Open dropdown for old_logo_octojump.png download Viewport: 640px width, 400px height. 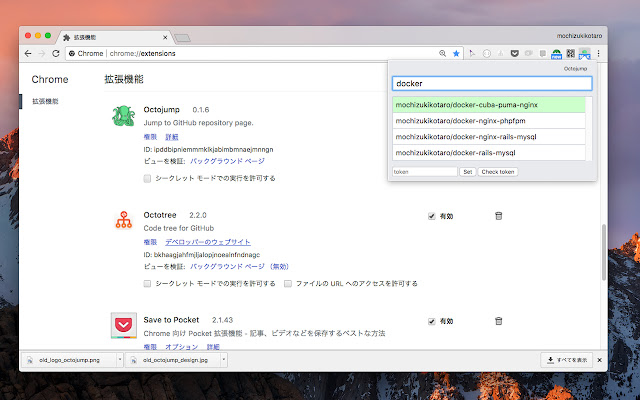(x=120, y=360)
